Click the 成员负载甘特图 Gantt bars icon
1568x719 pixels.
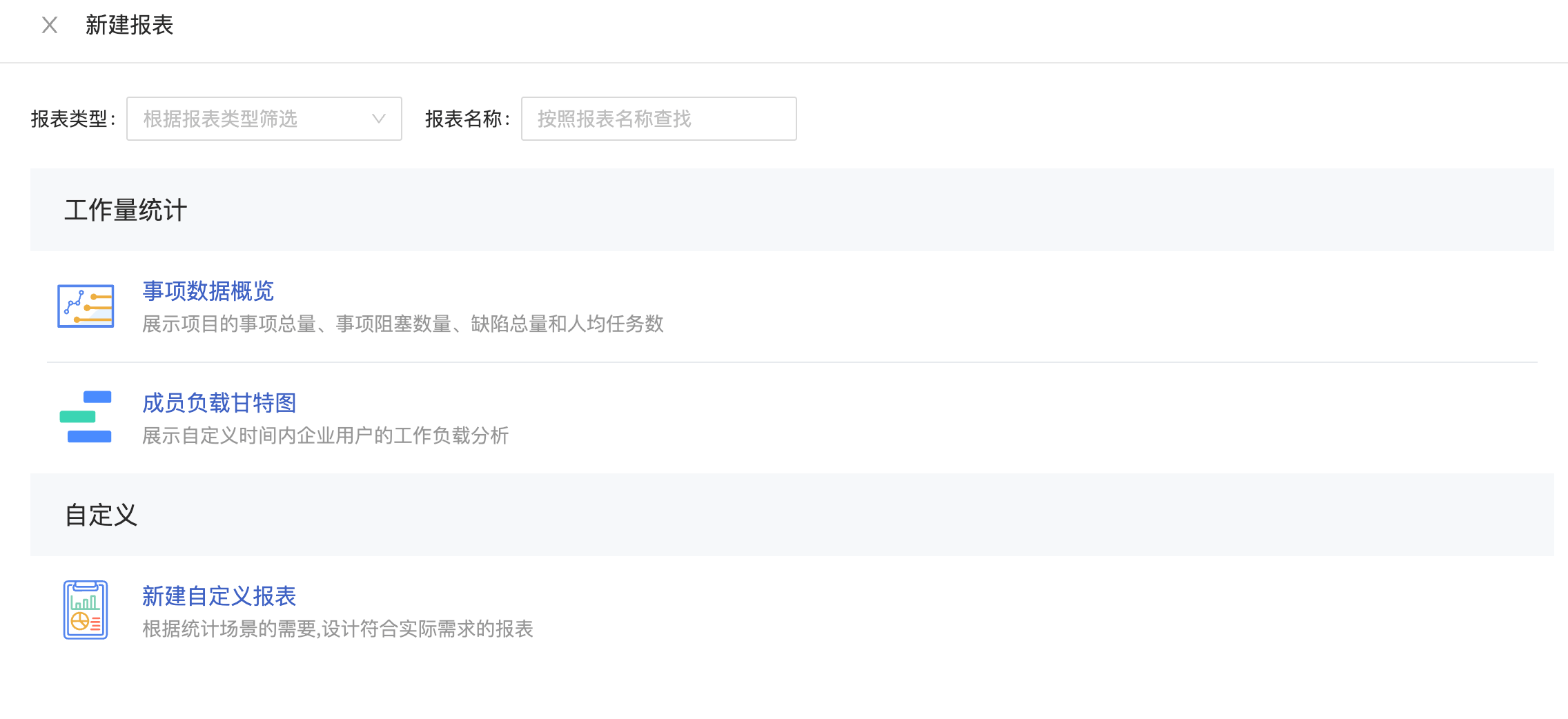[x=86, y=417]
